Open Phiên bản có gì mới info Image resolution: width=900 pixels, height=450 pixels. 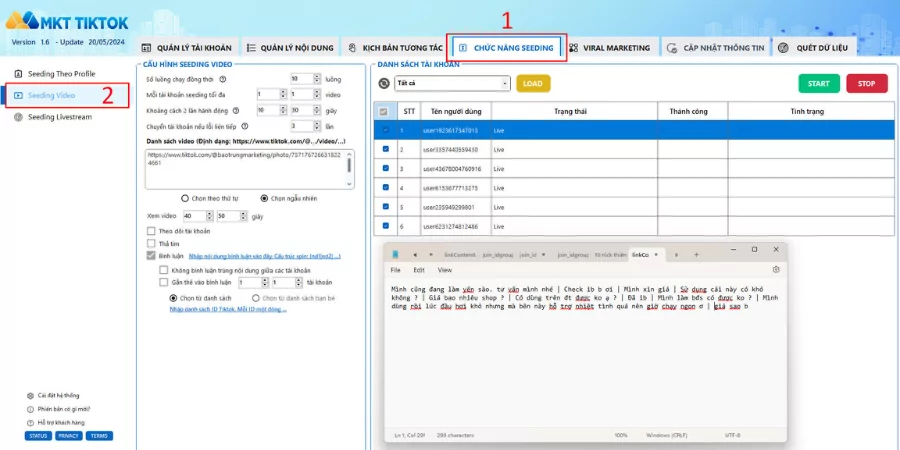[x=58, y=409]
